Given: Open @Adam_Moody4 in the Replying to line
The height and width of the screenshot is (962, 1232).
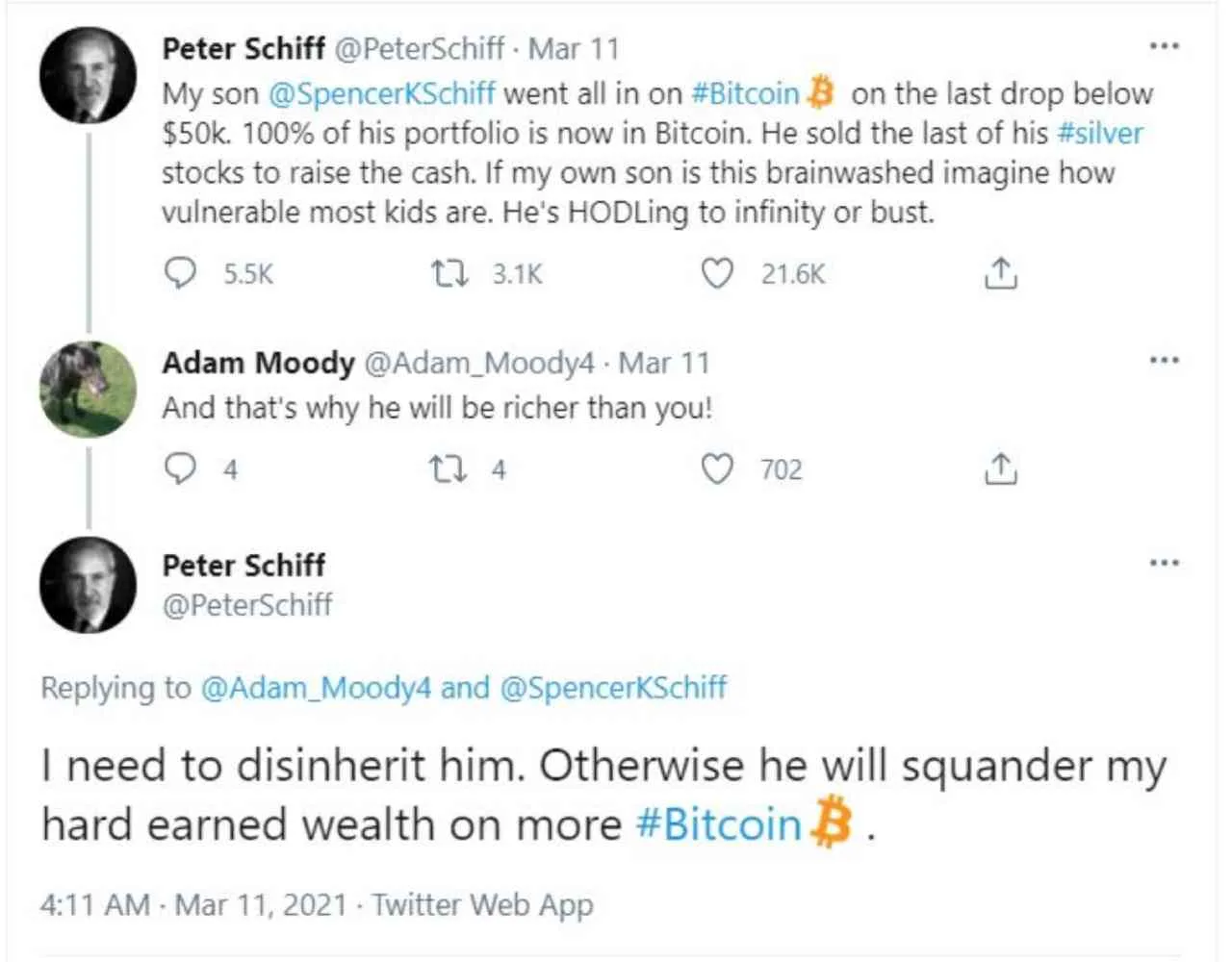Looking at the screenshot, I should click(x=315, y=688).
